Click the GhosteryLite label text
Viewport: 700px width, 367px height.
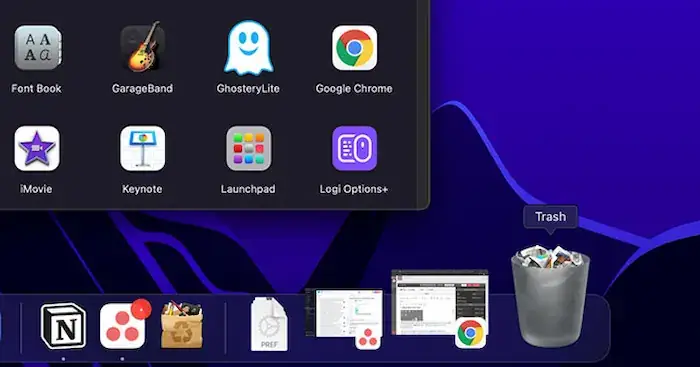[x=248, y=88]
